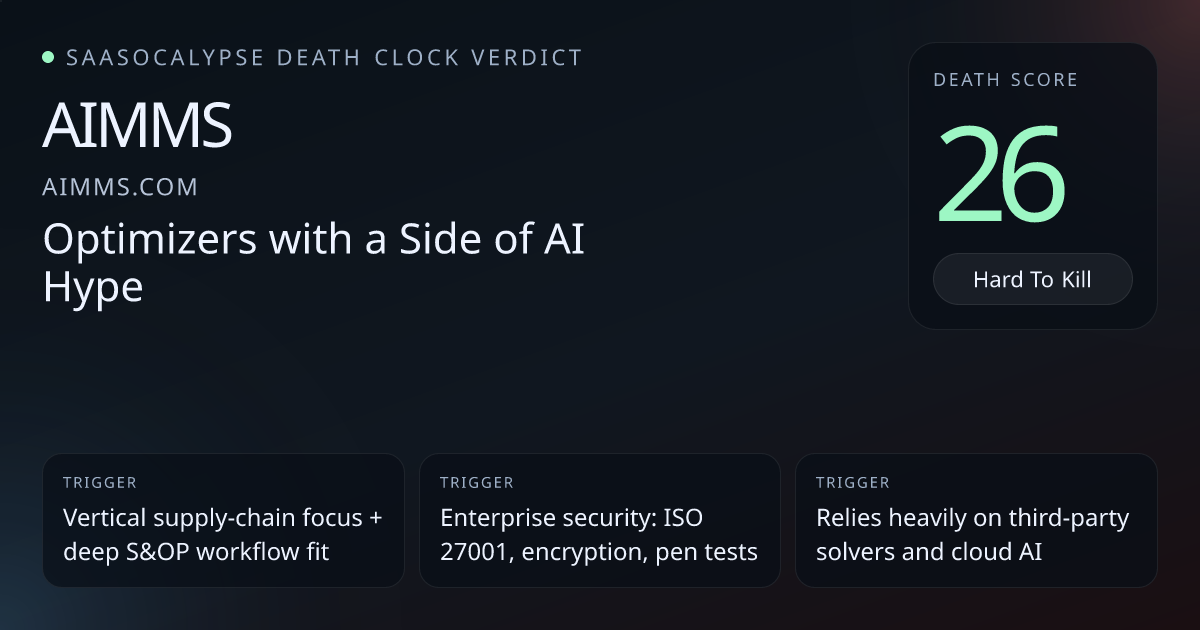Click the TRIGGER label above Enterprise security
Image resolution: width=1200 pixels, height=630 pixels.
click(x=477, y=483)
